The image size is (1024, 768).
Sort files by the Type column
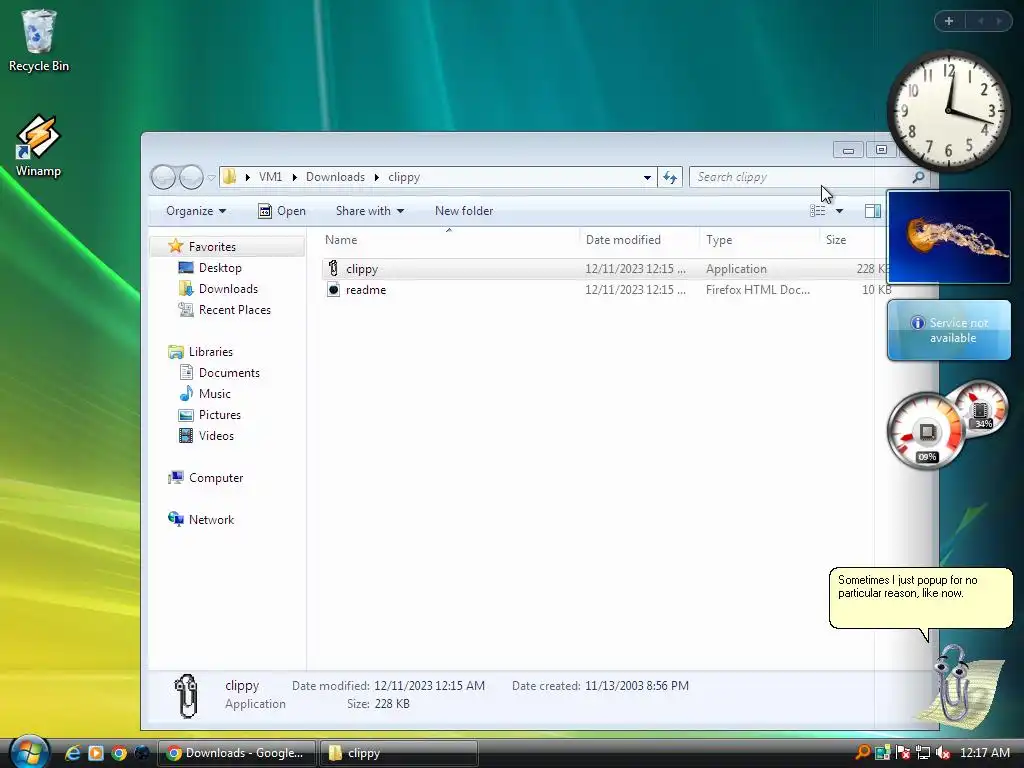point(719,240)
